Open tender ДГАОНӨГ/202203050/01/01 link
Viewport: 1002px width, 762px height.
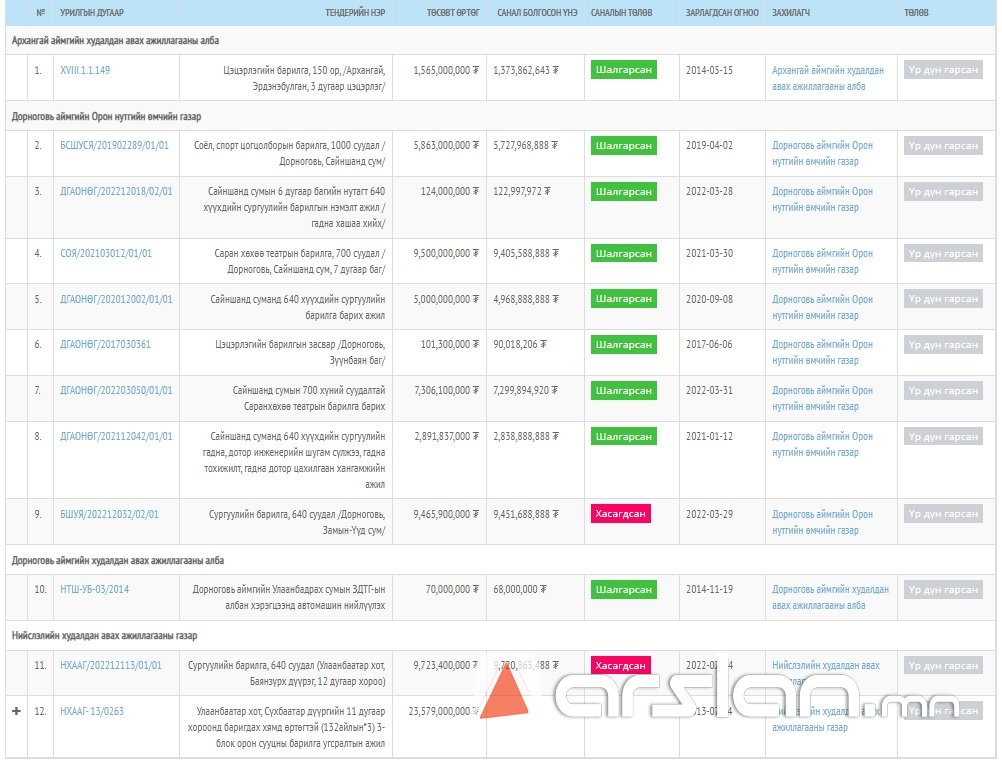(x=116, y=391)
